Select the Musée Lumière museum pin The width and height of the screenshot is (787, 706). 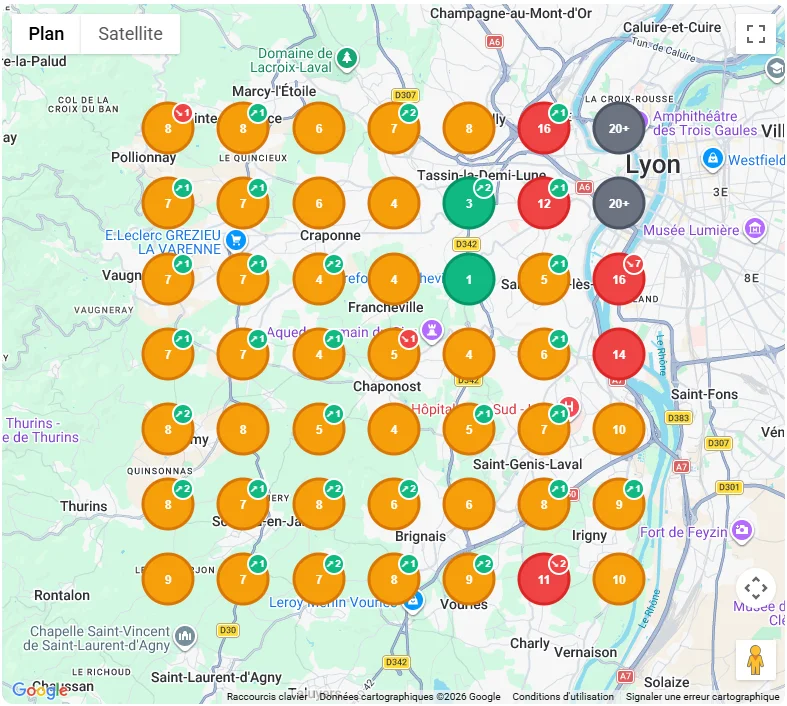[x=755, y=229]
